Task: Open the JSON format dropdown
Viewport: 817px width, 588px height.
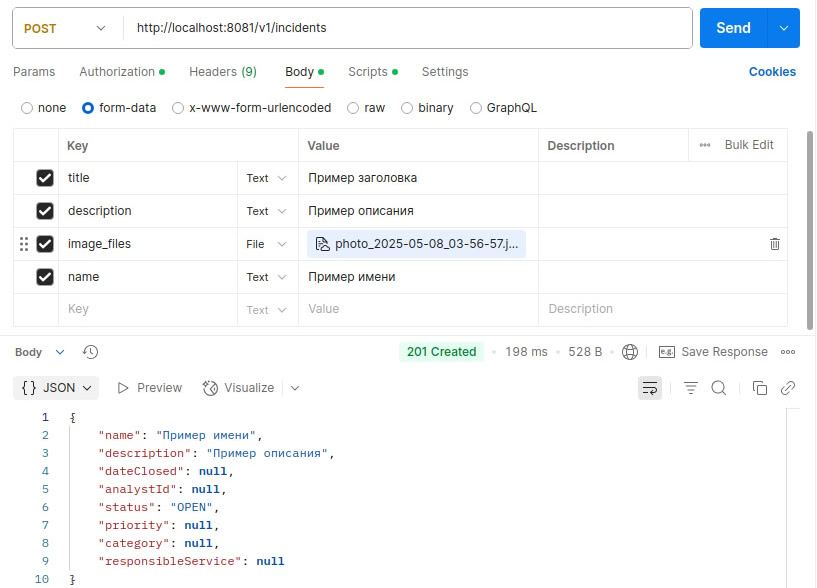Action: pos(59,388)
